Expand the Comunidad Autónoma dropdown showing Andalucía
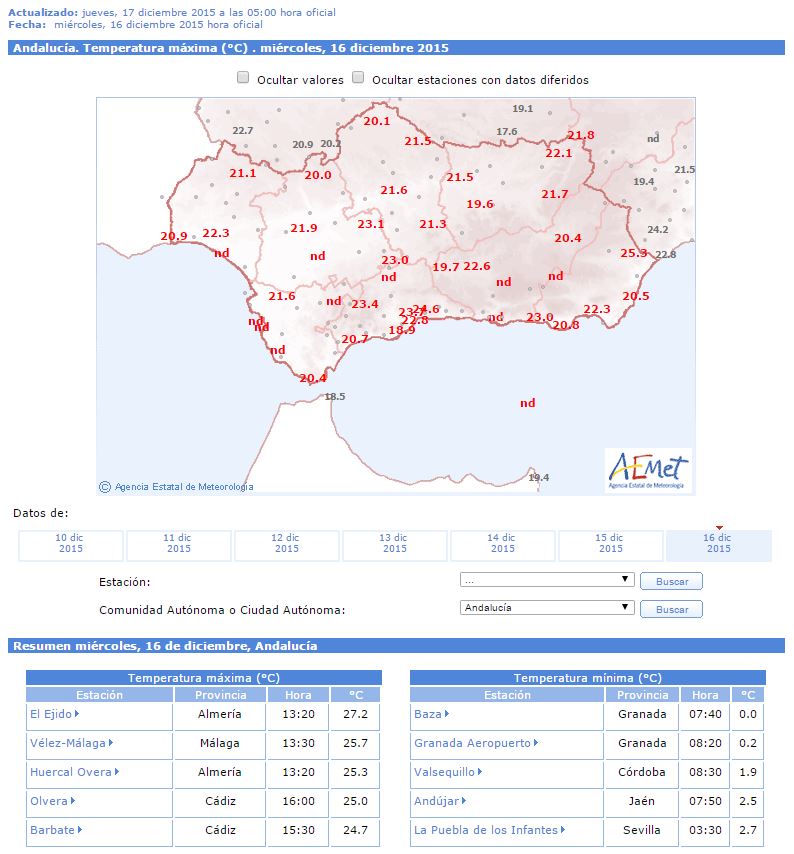 click(x=547, y=608)
